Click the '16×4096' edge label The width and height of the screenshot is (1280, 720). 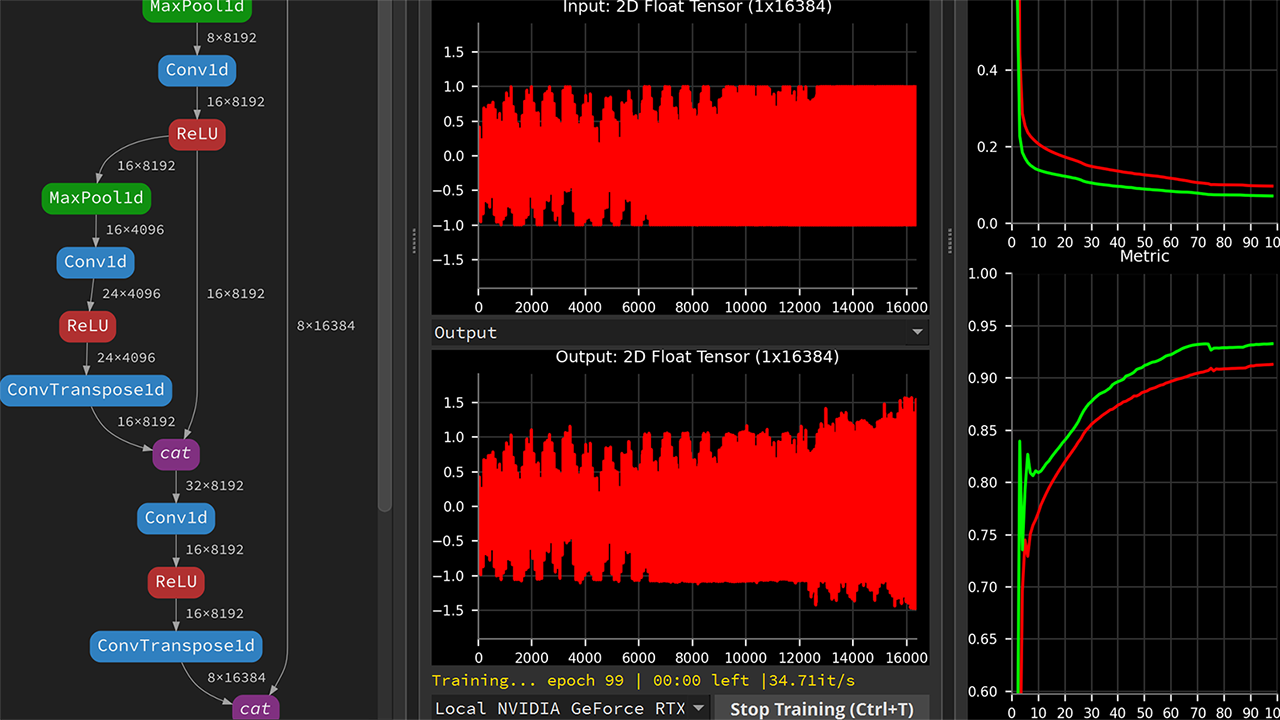point(135,230)
